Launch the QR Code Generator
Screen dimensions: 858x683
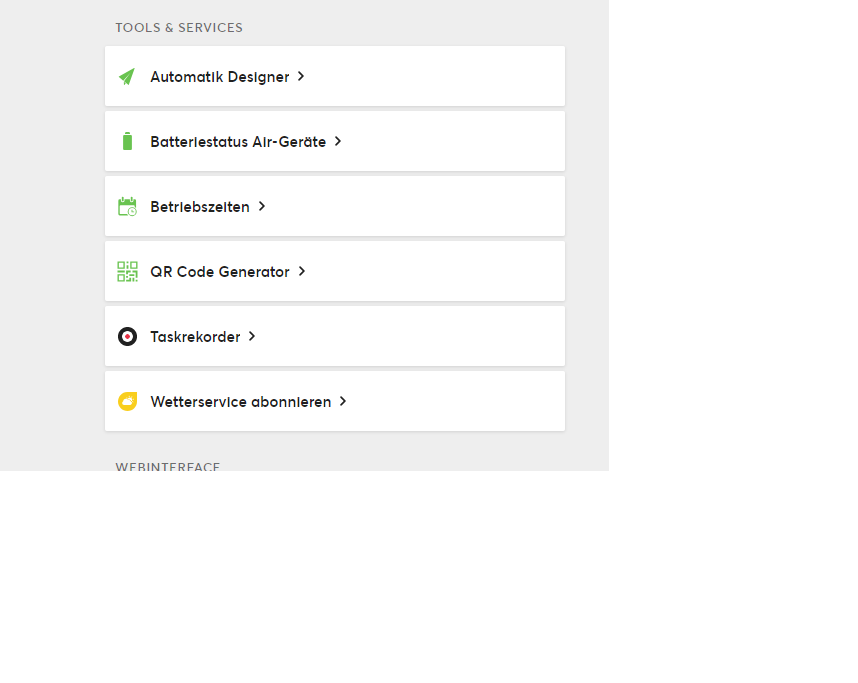click(x=220, y=272)
